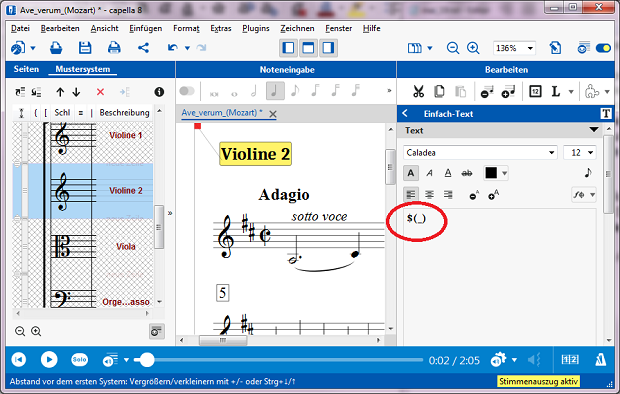Viewport: 620px width, 394px height.
Task: Expand the text color dropdown arrow
Action: click(505, 173)
